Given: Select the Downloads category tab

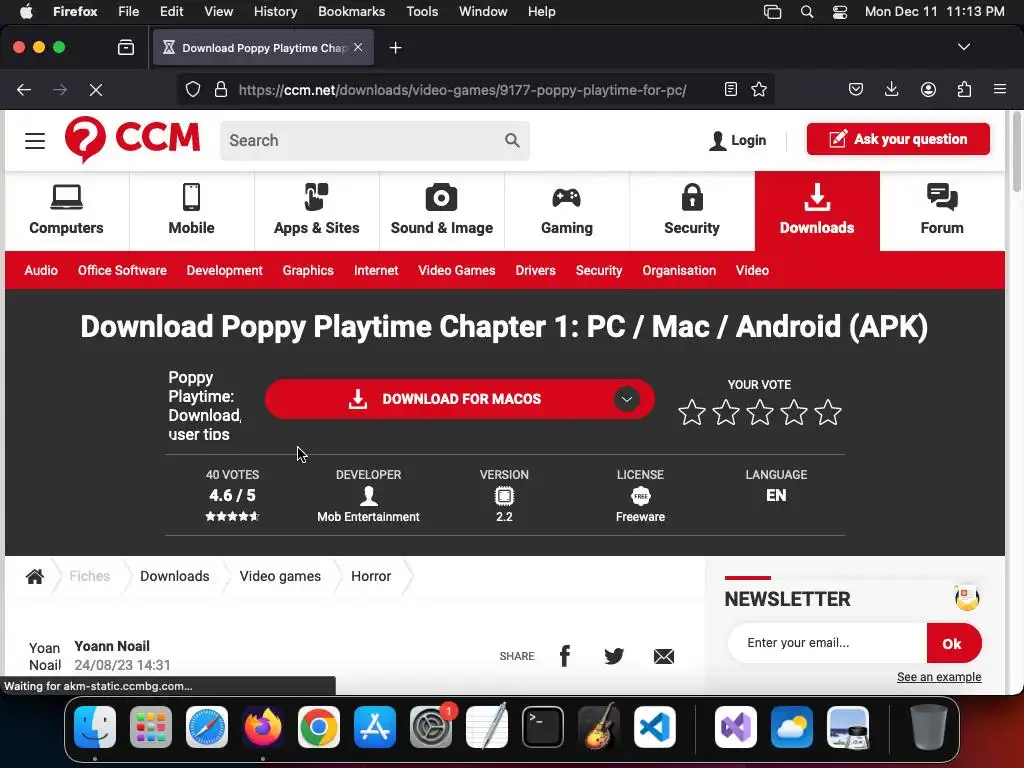Looking at the screenshot, I should (817, 211).
